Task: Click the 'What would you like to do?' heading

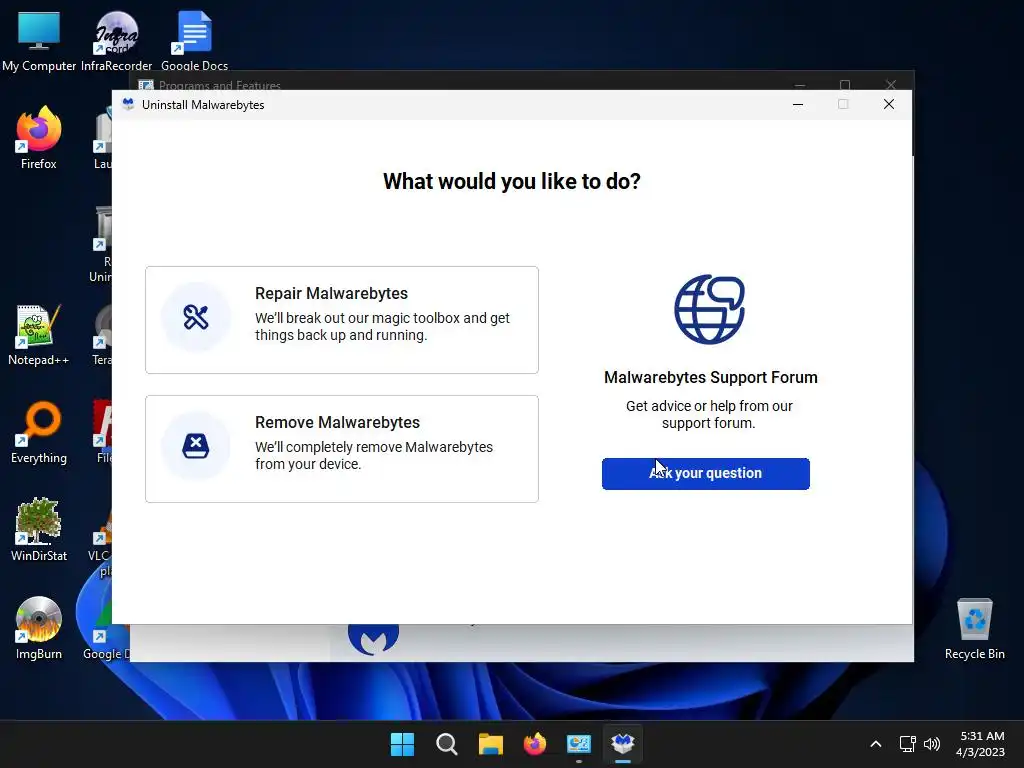Action: (x=511, y=182)
